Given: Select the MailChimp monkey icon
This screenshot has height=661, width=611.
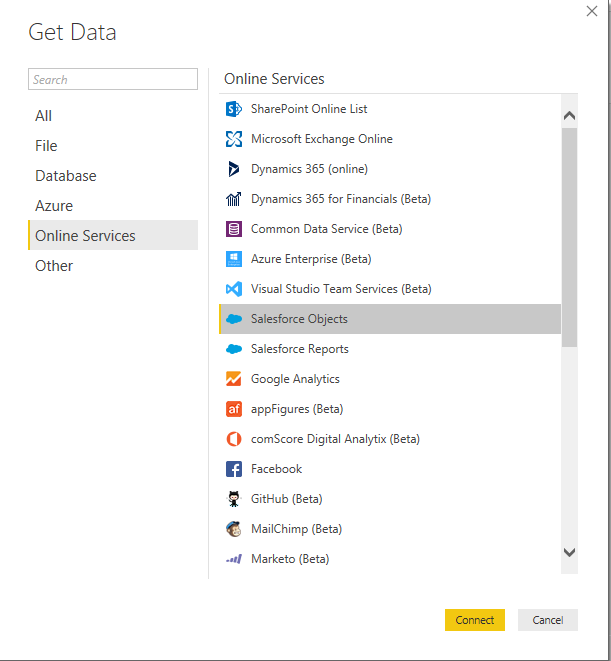Looking at the screenshot, I should [x=234, y=529].
